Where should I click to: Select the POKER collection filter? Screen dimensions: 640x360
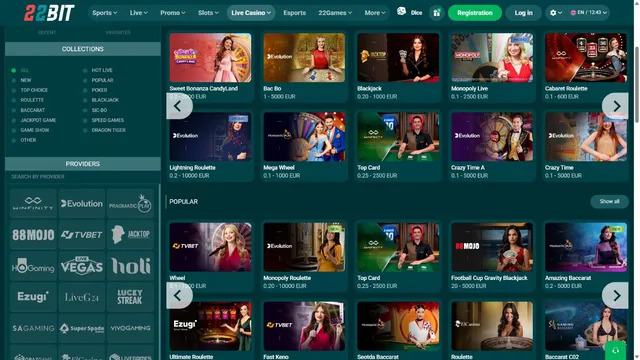(x=95, y=90)
